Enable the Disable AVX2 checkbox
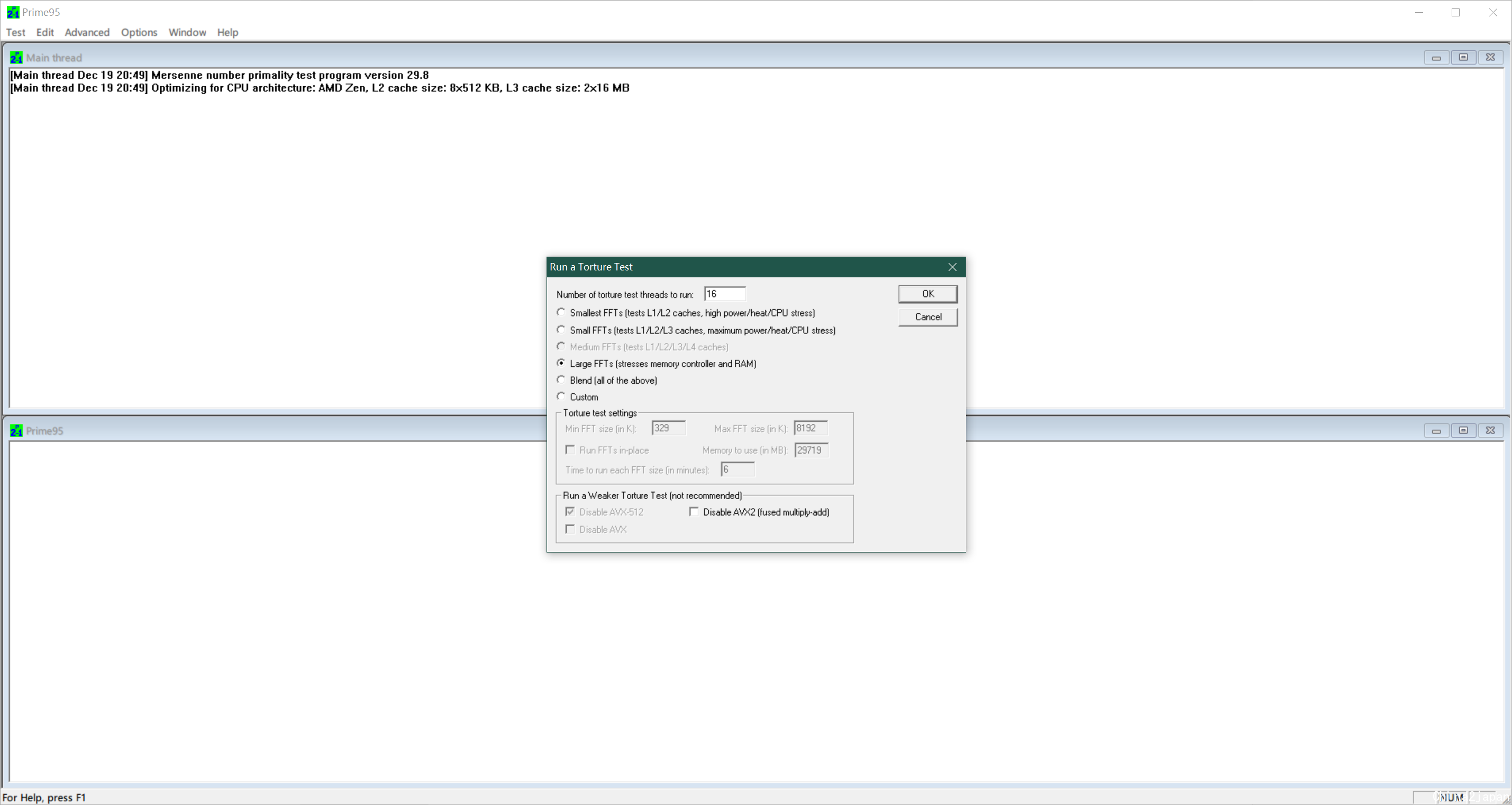 click(694, 512)
